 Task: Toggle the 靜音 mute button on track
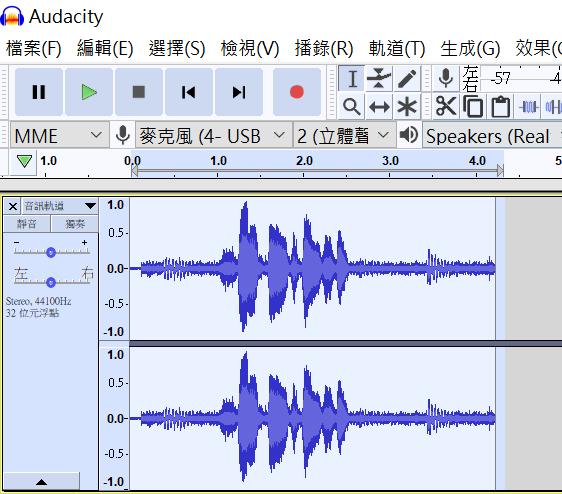point(27,224)
